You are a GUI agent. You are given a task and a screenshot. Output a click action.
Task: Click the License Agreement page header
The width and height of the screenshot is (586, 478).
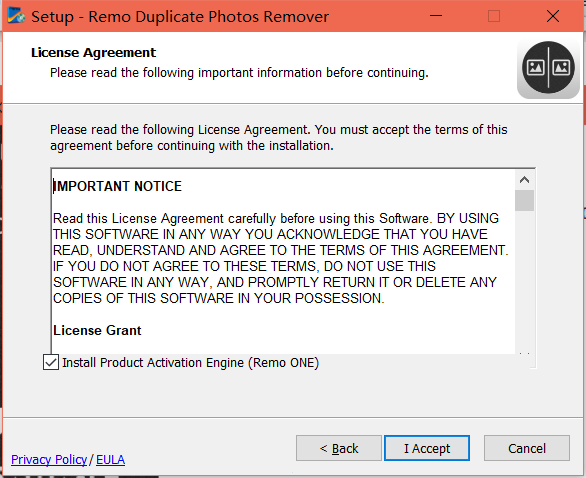coord(93,53)
